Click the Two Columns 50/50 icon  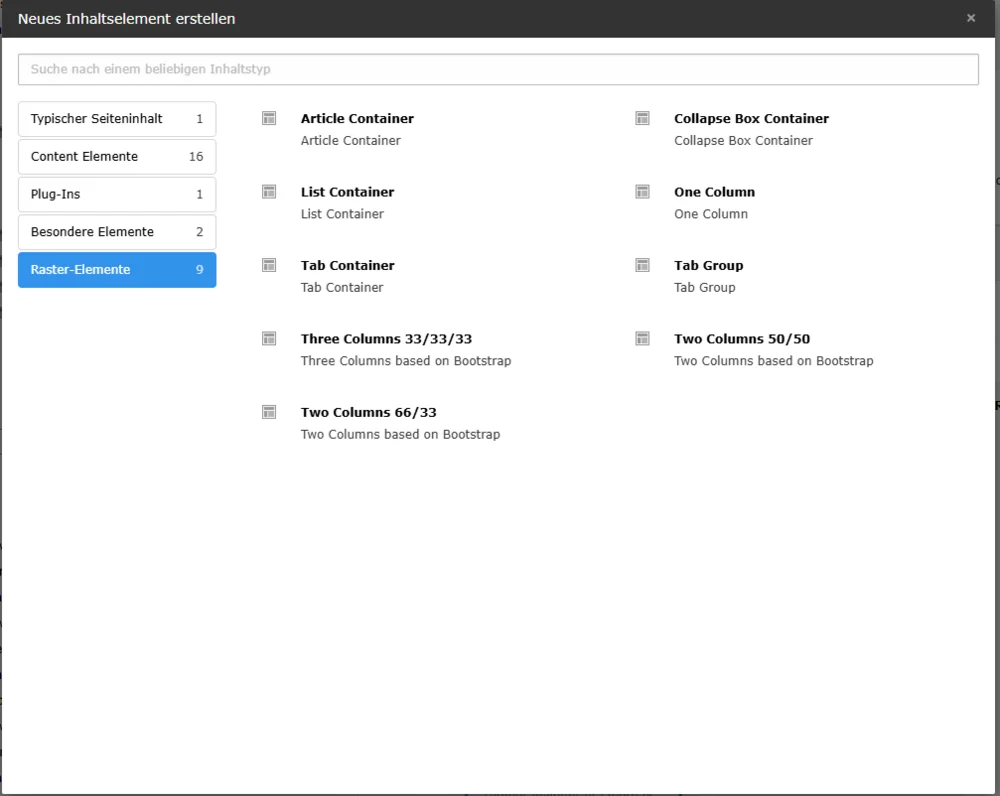point(642,339)
